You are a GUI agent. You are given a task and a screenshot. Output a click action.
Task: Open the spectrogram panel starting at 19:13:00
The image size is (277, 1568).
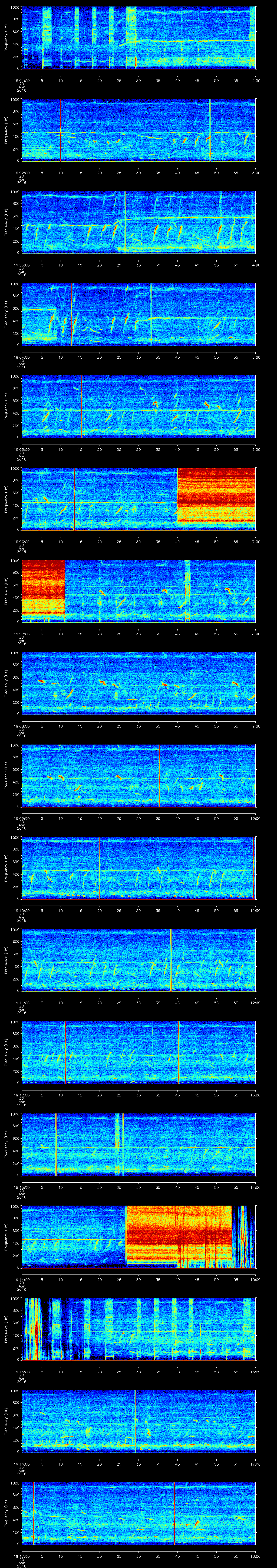point(138,1144)
